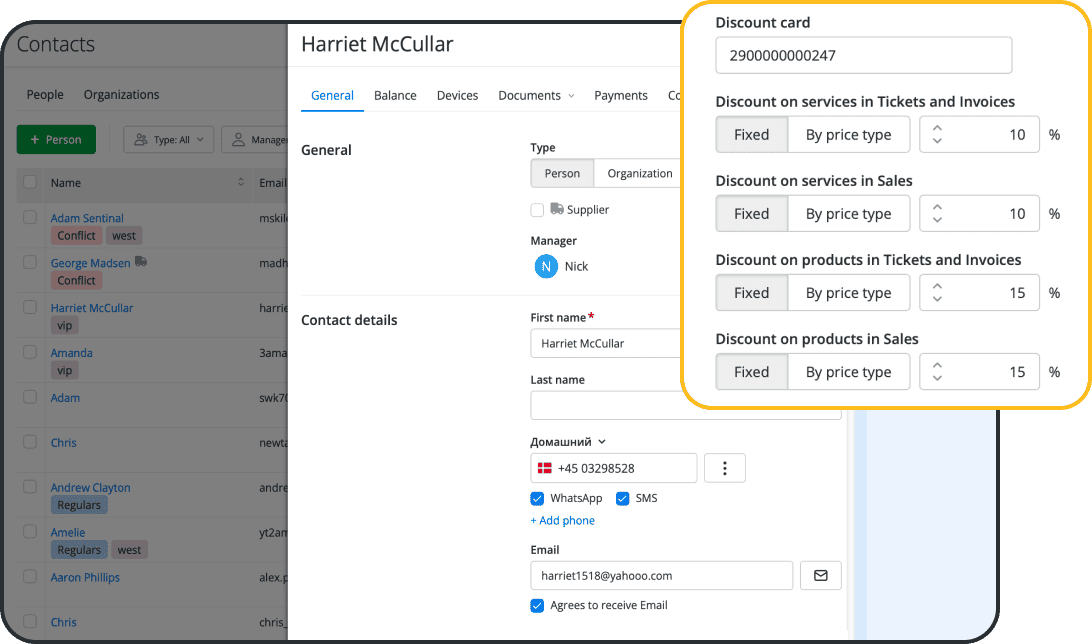The height and width of the screenshot is (644, 1092).
Task: Click the Denmark flag country selector
Action: (x=545, y=468)
